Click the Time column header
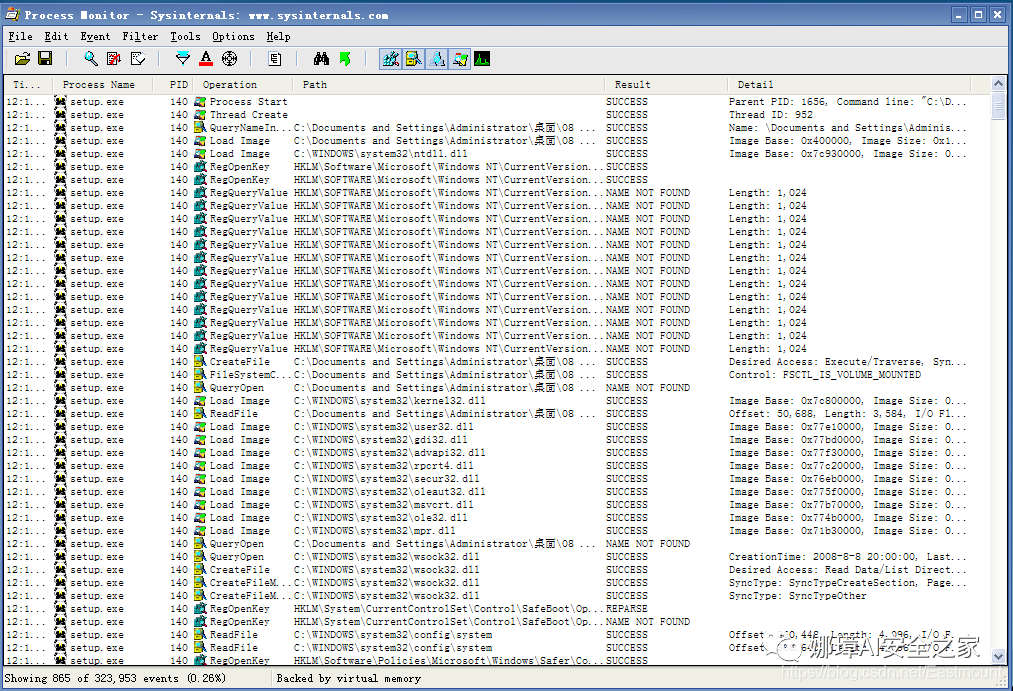The image size is (1013, 691). point(30,85)
